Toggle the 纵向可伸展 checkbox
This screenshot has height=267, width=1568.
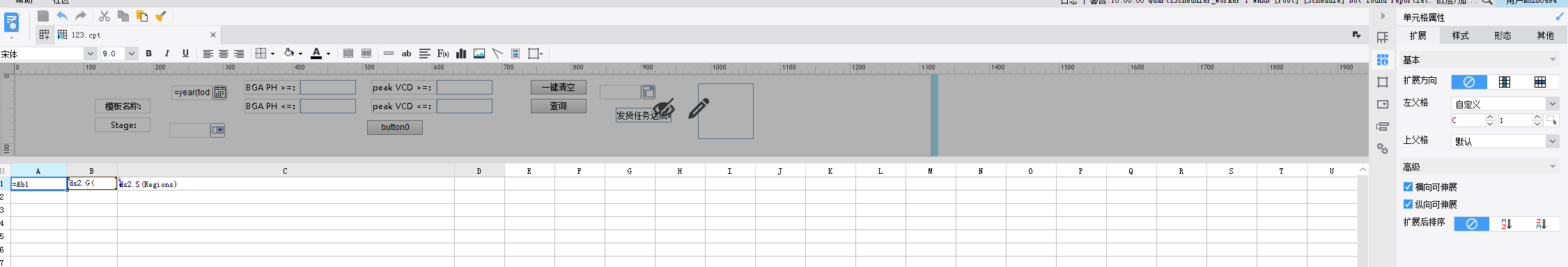[1408, 204]
